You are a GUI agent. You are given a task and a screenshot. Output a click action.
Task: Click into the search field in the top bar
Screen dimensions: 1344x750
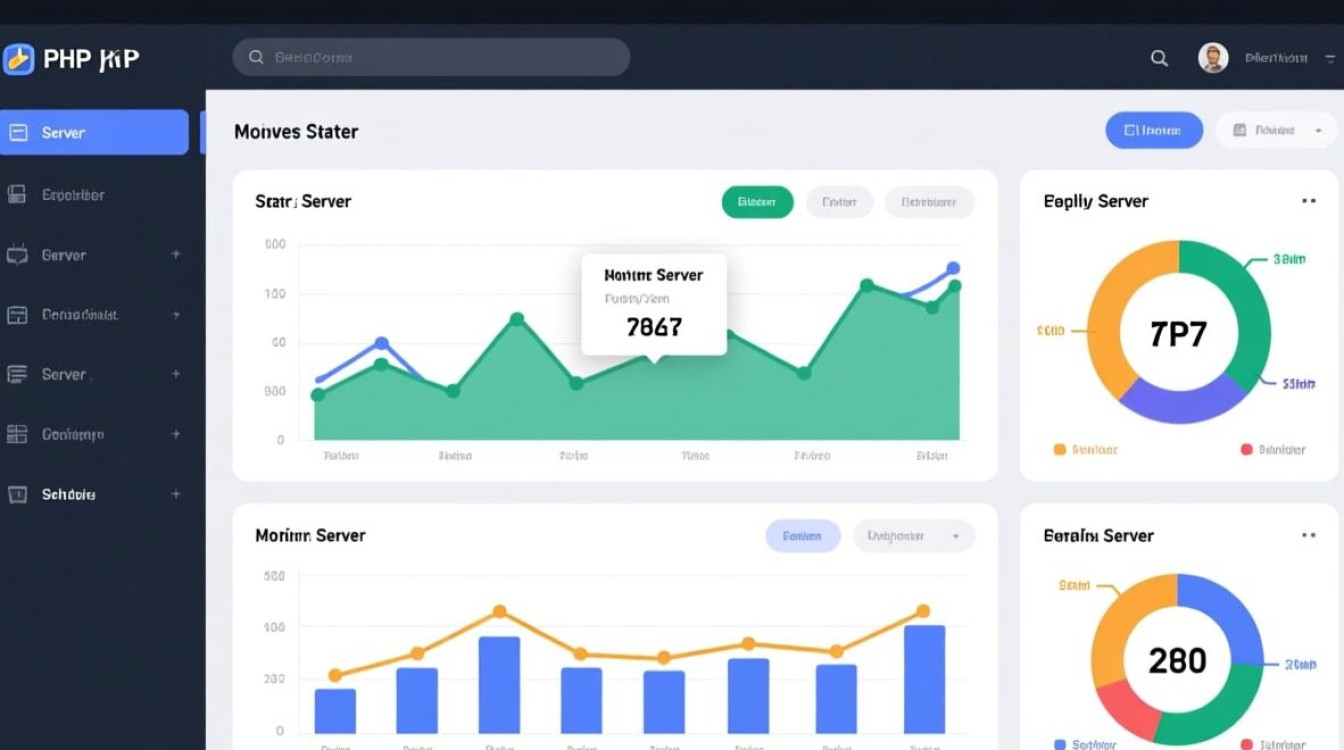(x=431, y=58)
